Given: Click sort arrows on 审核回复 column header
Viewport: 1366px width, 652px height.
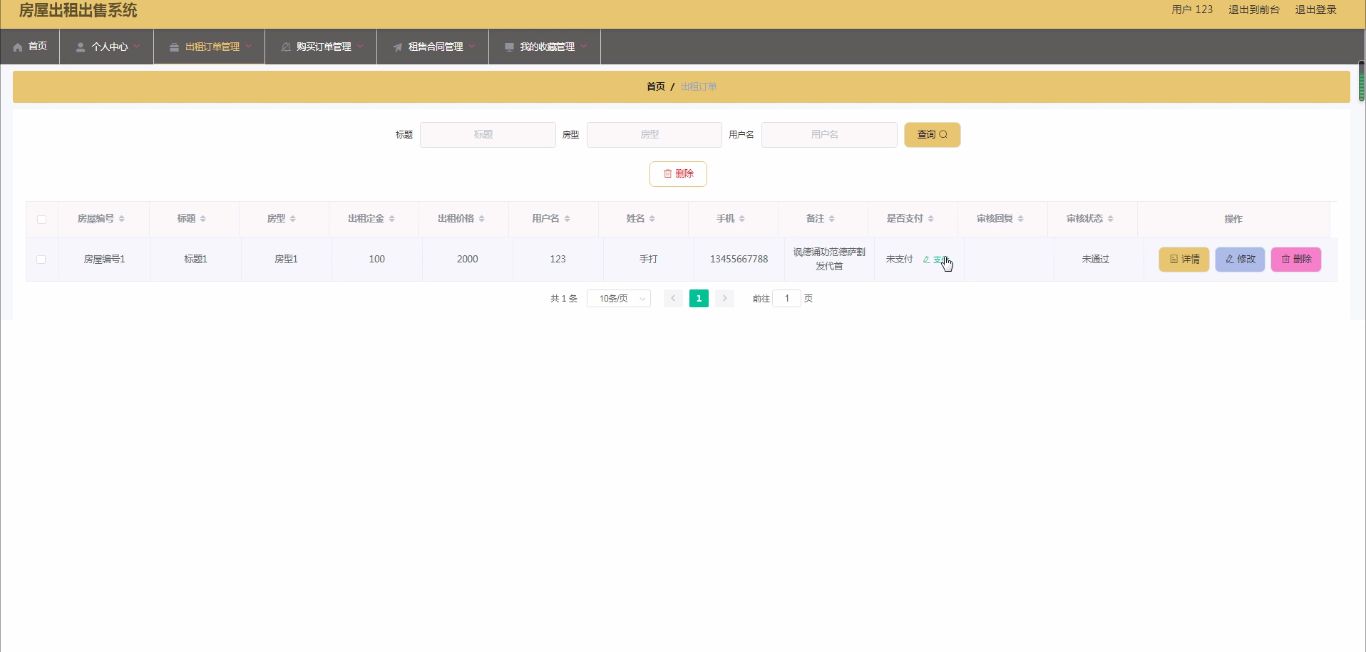Looking at the screenshot, I should [x=1022, y=219].
